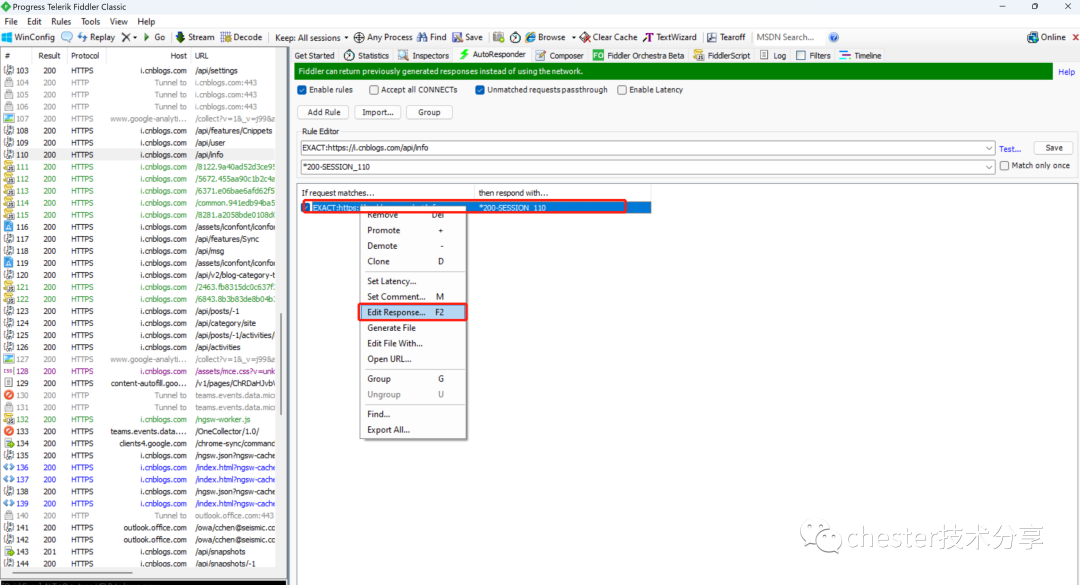Open the Log tab
This screenshot has height=585, width=1080.
click(773, 55)
